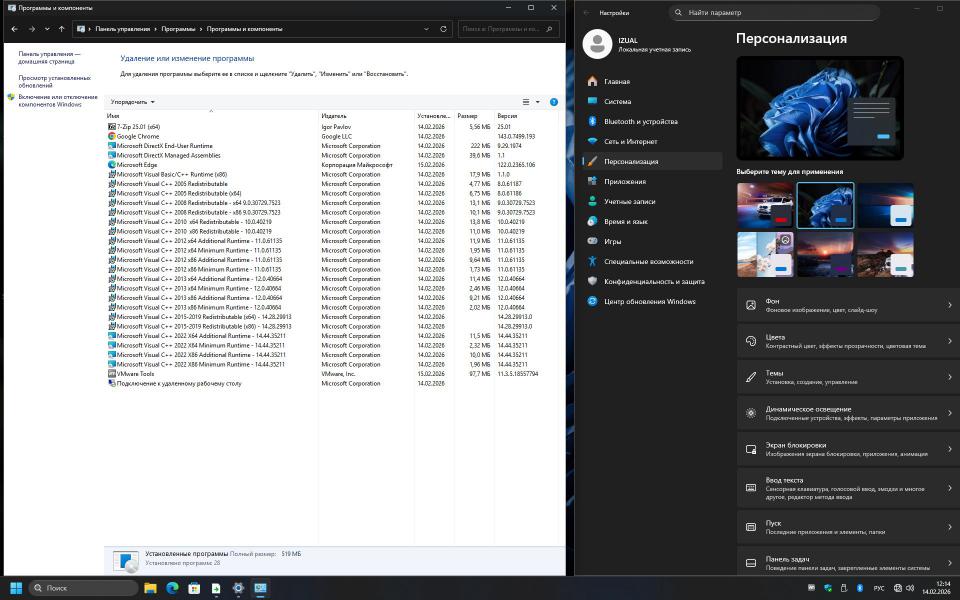This screenshot has height=600, width=960.
Task: Click the up arrow navigation button
Action: pos(62,29)
